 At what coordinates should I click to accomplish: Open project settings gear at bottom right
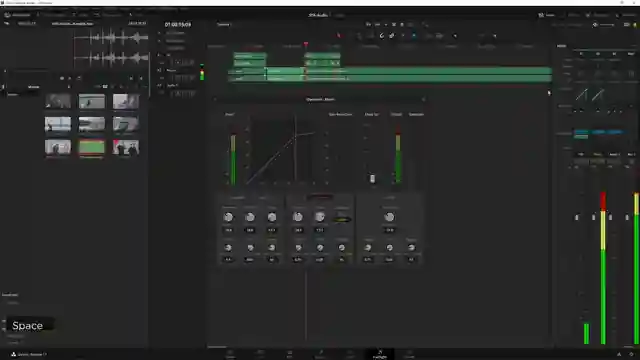coord(631,354)
